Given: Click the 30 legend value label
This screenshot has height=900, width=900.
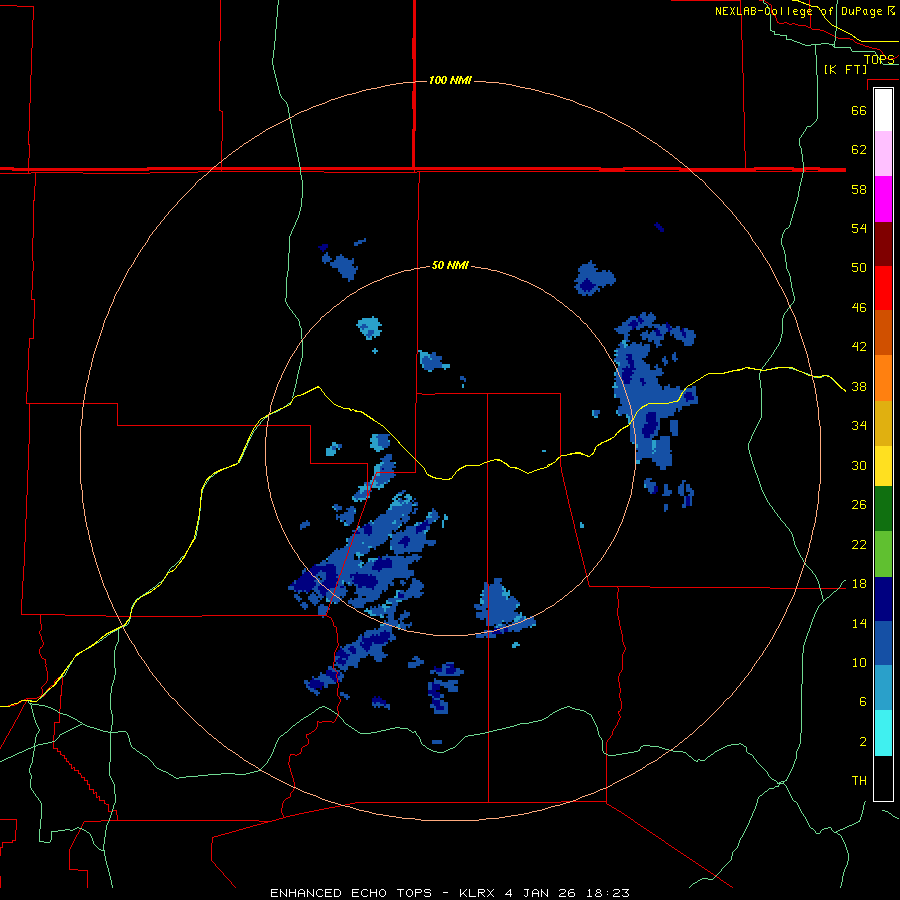Looking at the screenshot, I should (x=859, y=465).
